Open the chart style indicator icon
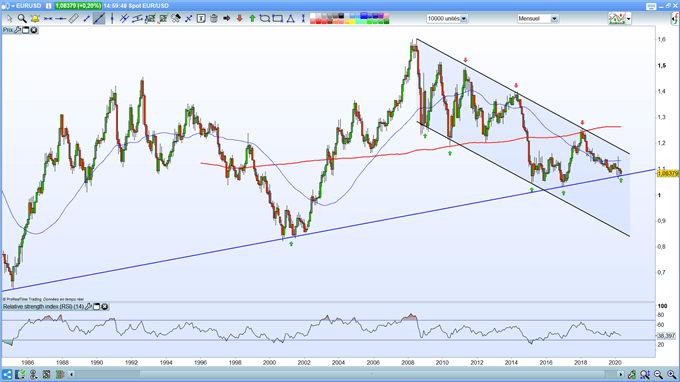680x382 pixels. [x=617, y=19]
